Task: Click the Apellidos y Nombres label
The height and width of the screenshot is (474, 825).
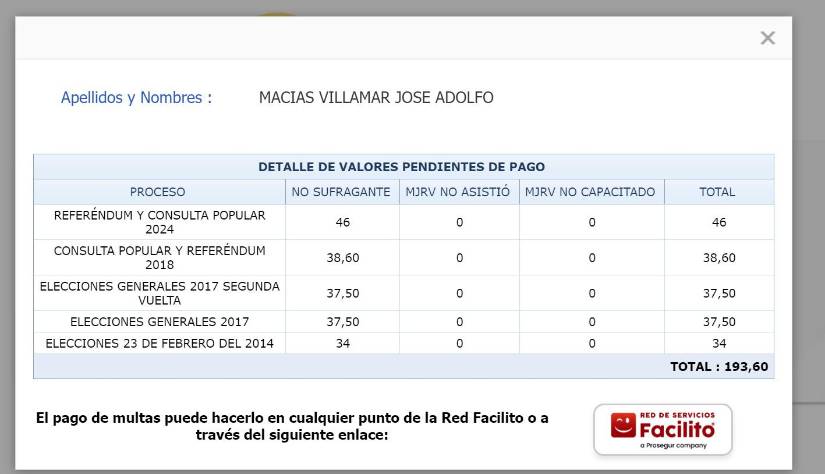Action: (136, 98)
